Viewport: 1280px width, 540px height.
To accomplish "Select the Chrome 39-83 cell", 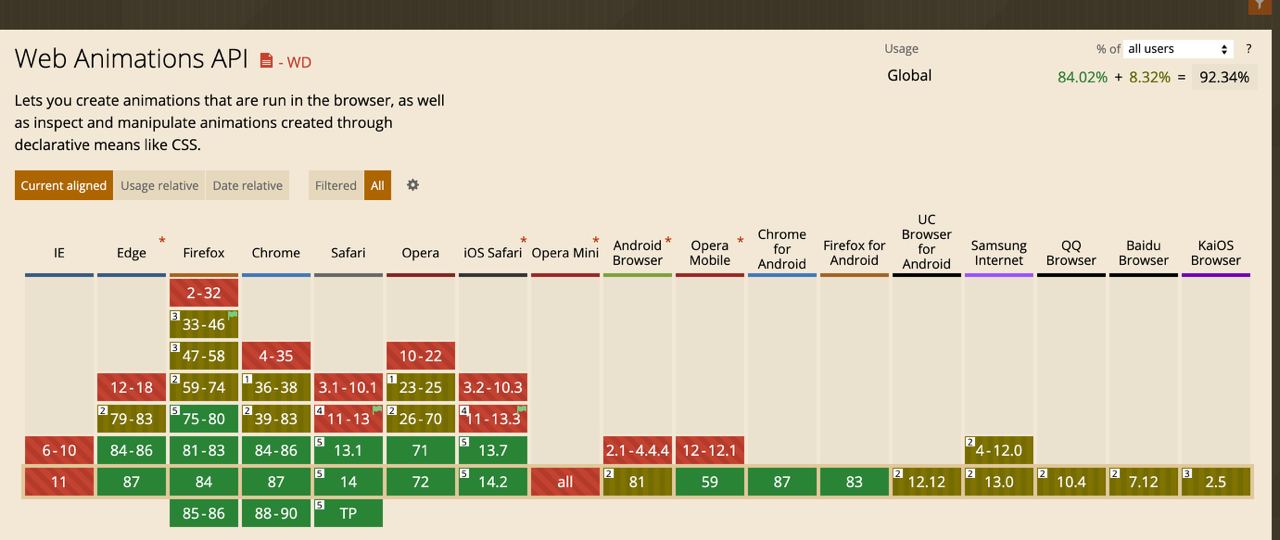I will (276, 419).
